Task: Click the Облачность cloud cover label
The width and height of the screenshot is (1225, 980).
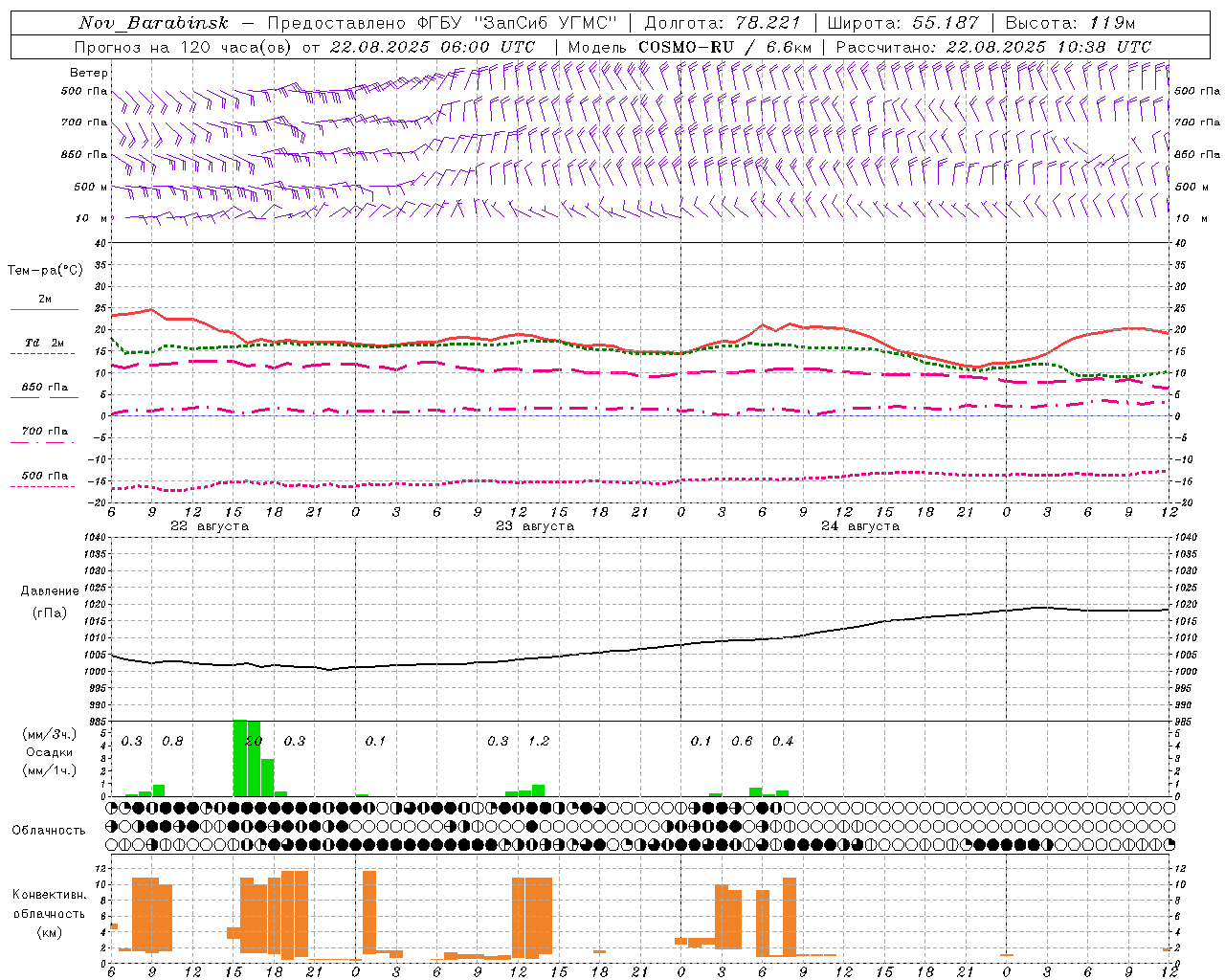Action: click(49, 830)
